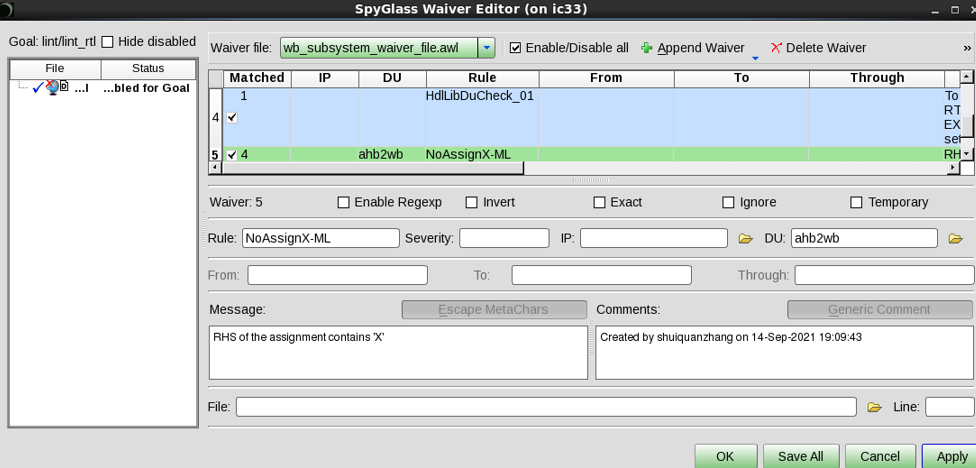The width and height of the screenshot is (976, 468).
Task: Click the DU column header
Action: [x=393, y=78]
